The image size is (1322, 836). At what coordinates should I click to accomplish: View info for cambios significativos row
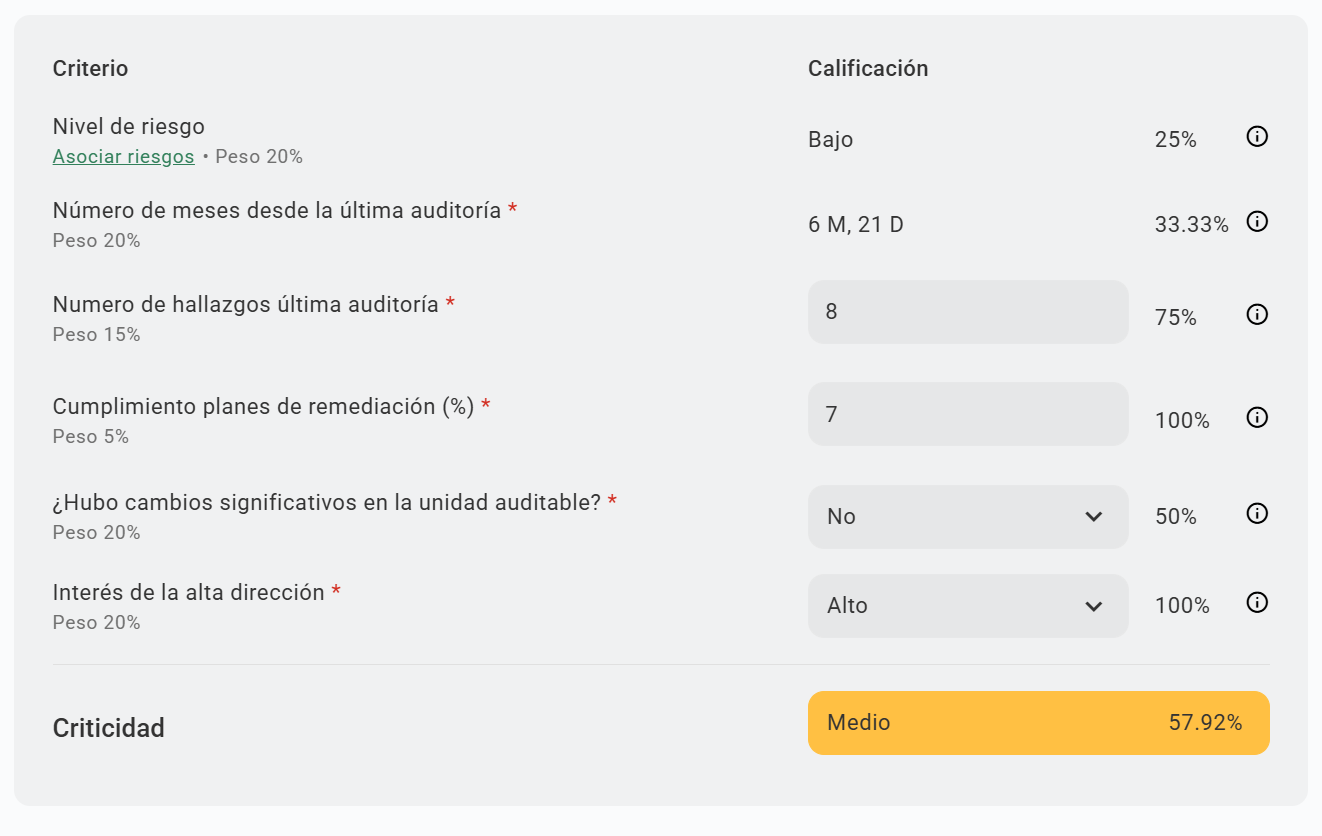click(1257, 513)
